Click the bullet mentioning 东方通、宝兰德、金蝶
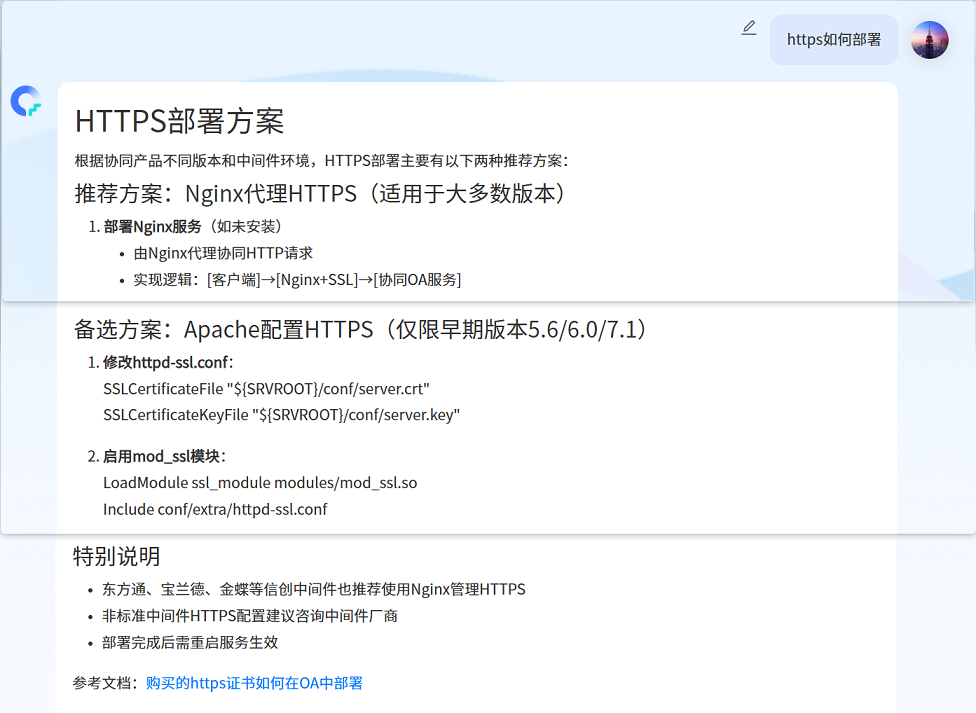Screen dimensions: 976x713 (x=313, y=589)
